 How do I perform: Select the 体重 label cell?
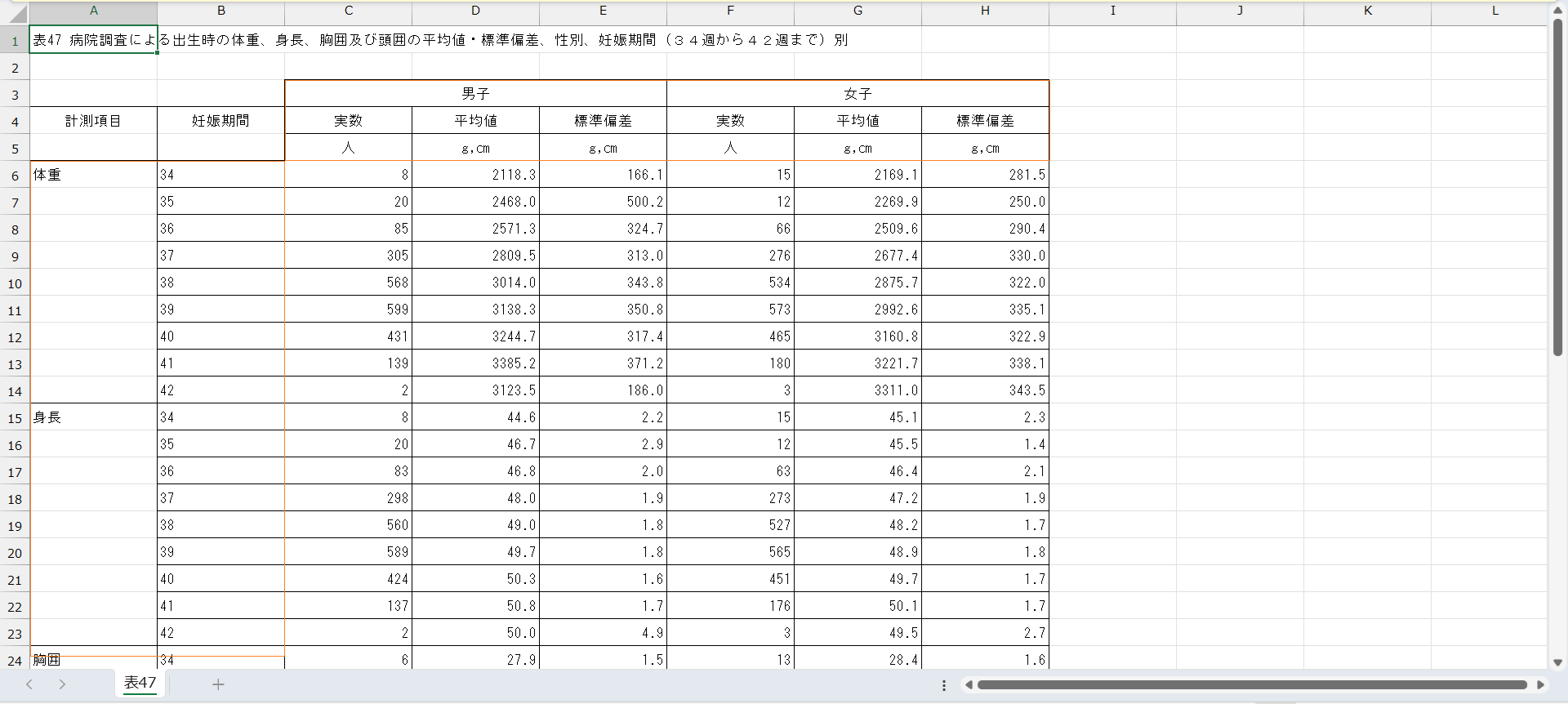(x=93, y=175)
